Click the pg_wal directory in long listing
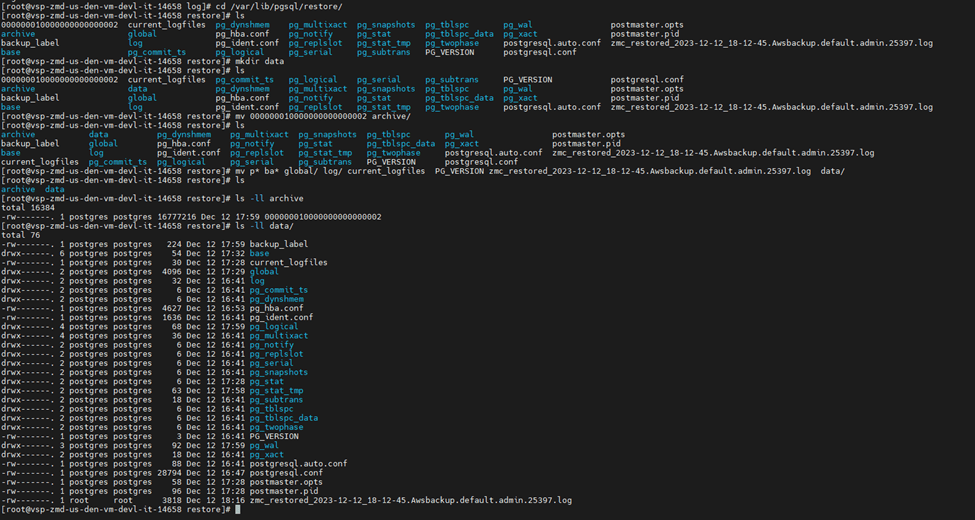Screen dimensions: 975x520 point(266,445)
